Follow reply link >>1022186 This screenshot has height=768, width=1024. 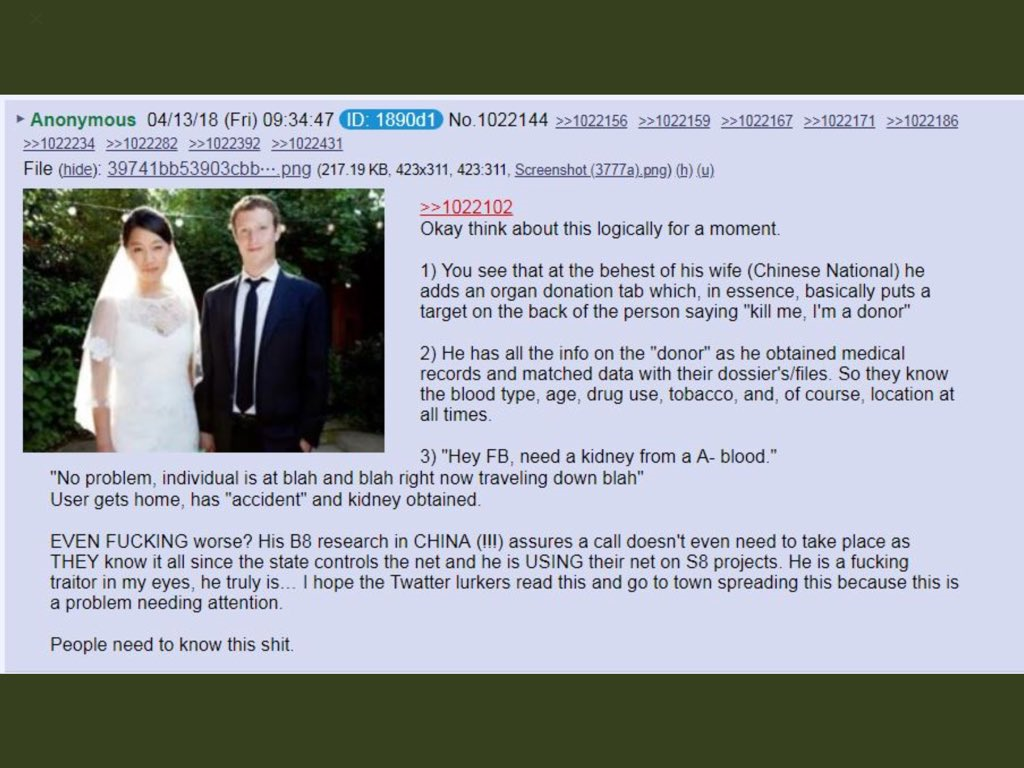922,121
